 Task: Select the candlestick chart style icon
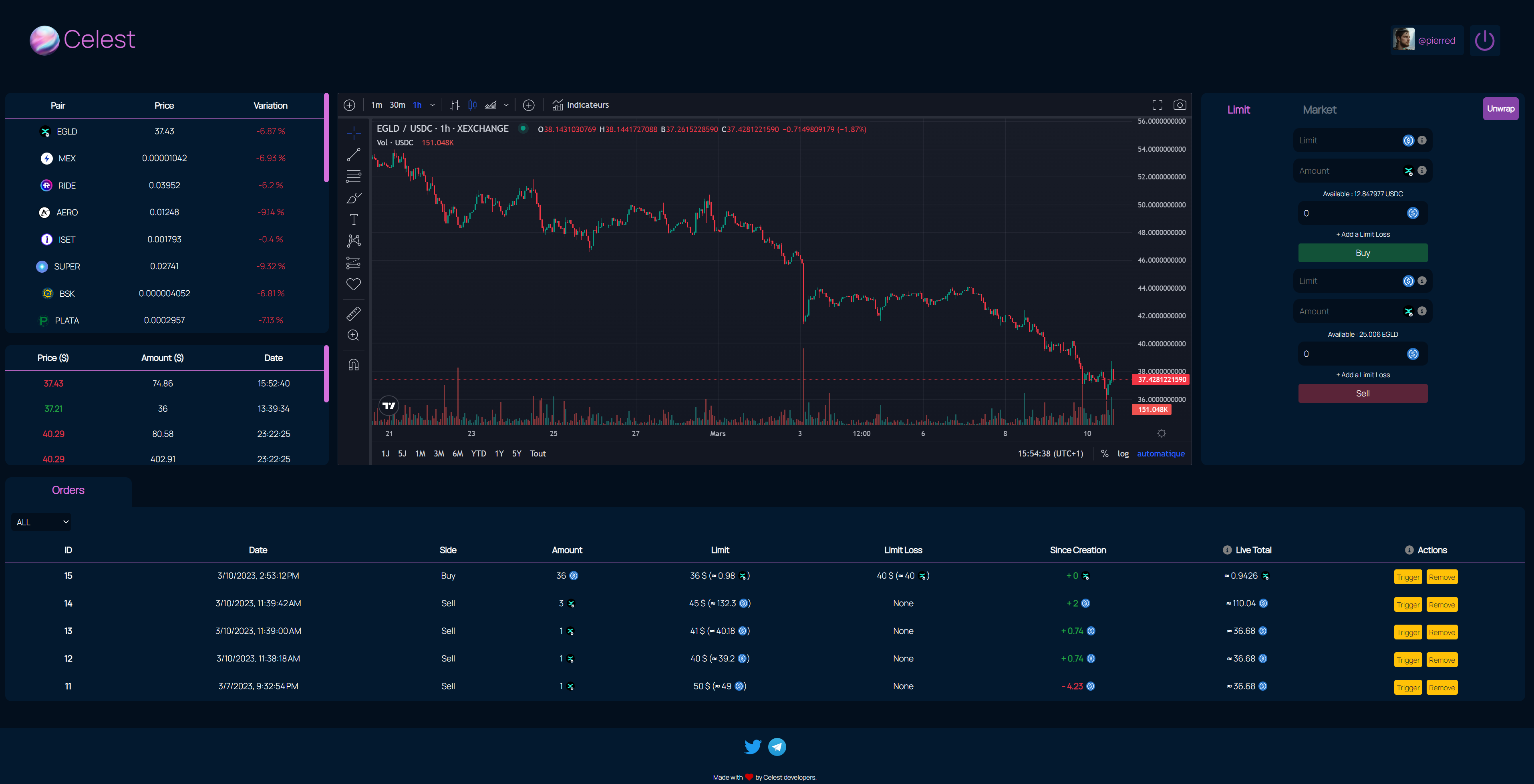[x=472, y=105]
